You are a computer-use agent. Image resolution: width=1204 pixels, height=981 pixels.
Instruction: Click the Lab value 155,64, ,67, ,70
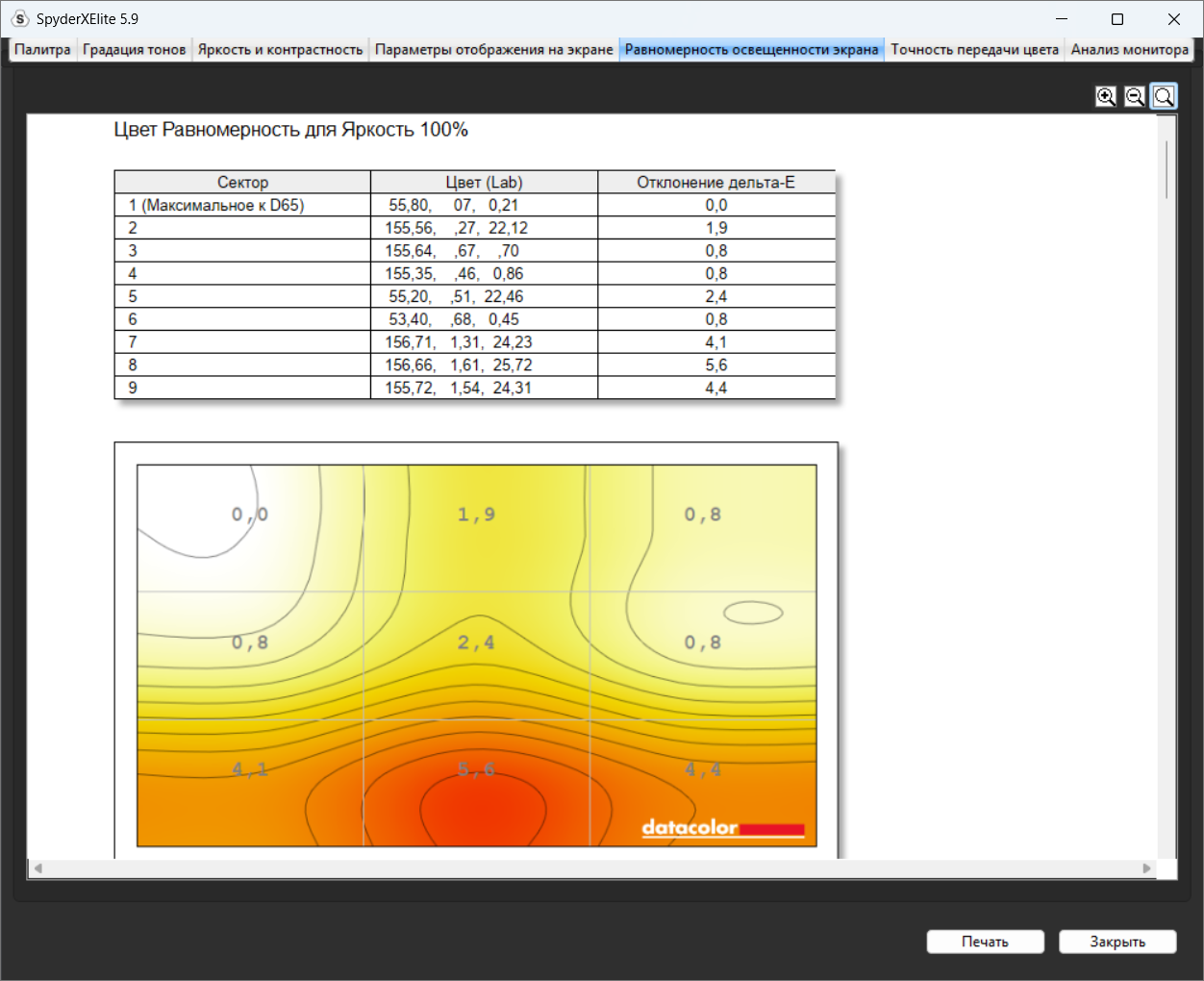452,251
